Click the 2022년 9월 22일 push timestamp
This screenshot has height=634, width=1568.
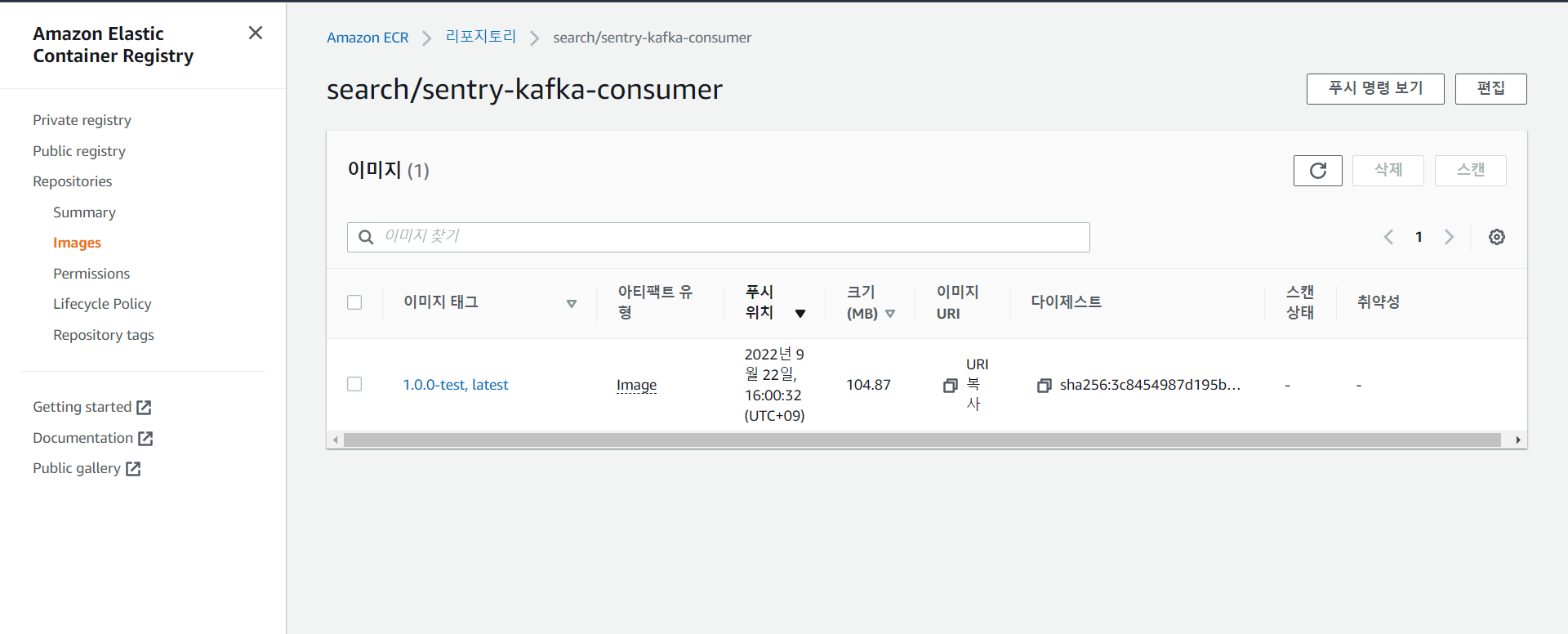tap(774, 385)
